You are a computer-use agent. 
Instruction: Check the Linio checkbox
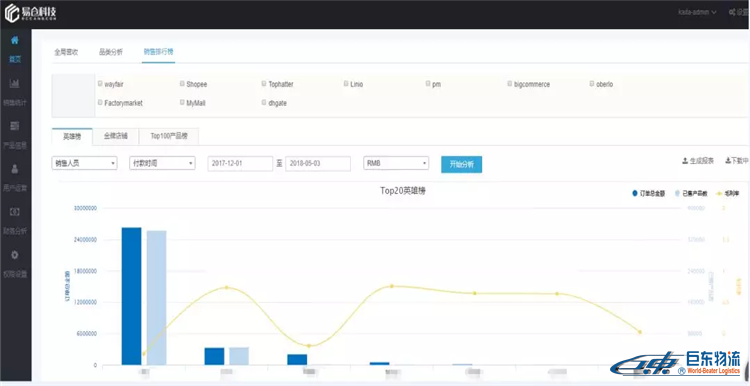tap(346, 83)
